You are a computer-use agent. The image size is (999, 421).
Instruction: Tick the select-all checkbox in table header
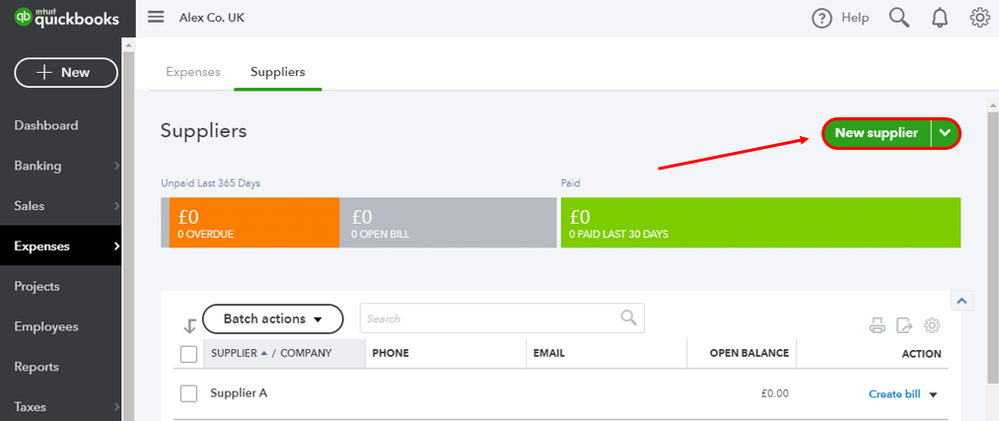pos(189,353)
